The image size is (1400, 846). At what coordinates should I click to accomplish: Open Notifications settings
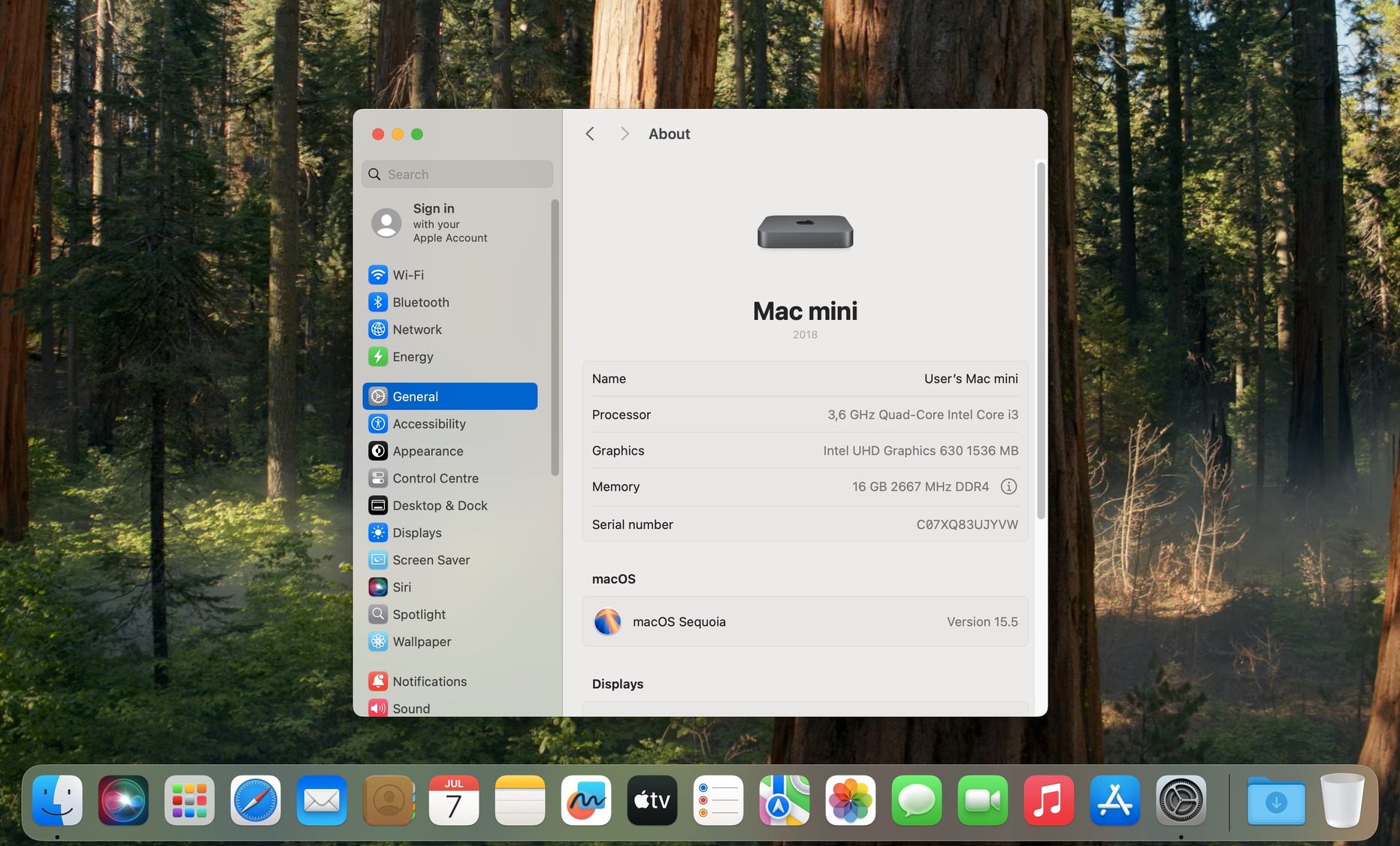point(449,681)
